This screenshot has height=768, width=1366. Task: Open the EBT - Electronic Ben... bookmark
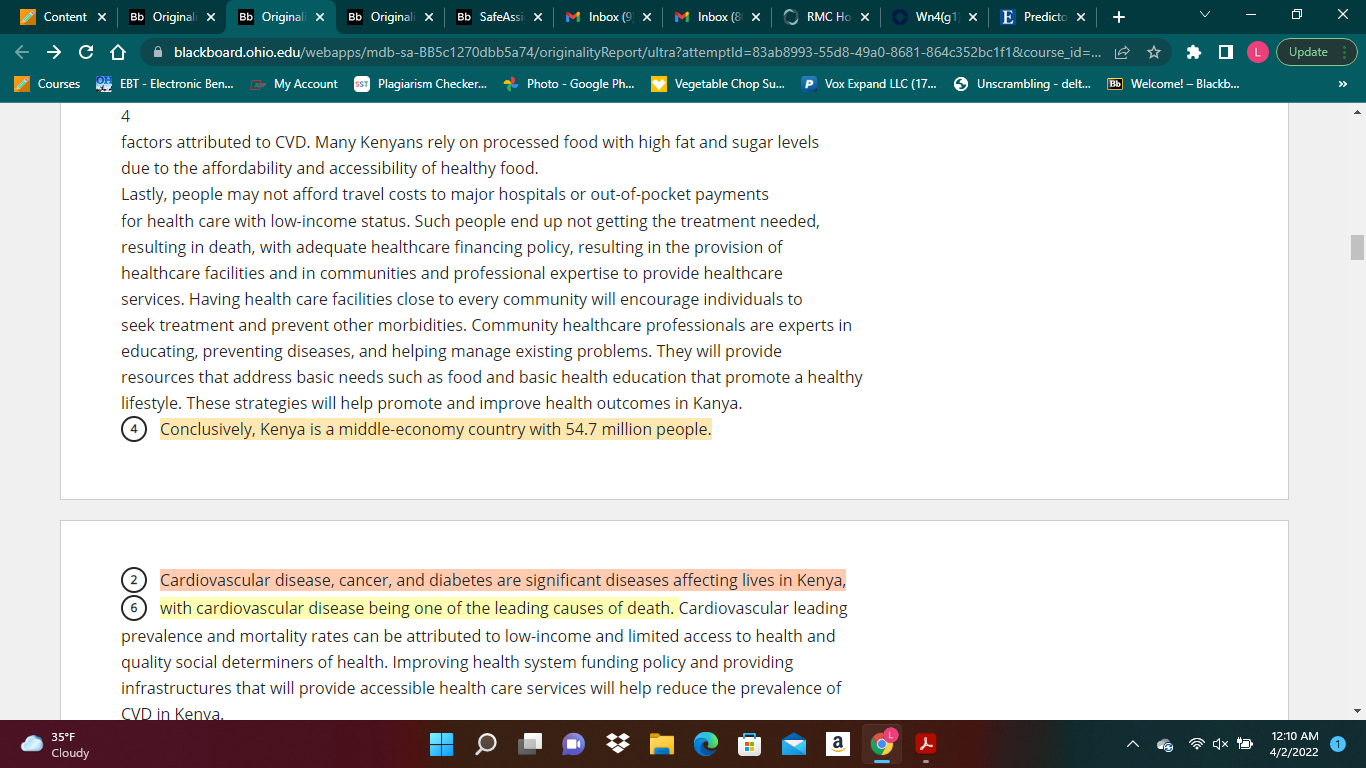pyautogui.click(x=165, y=84)
